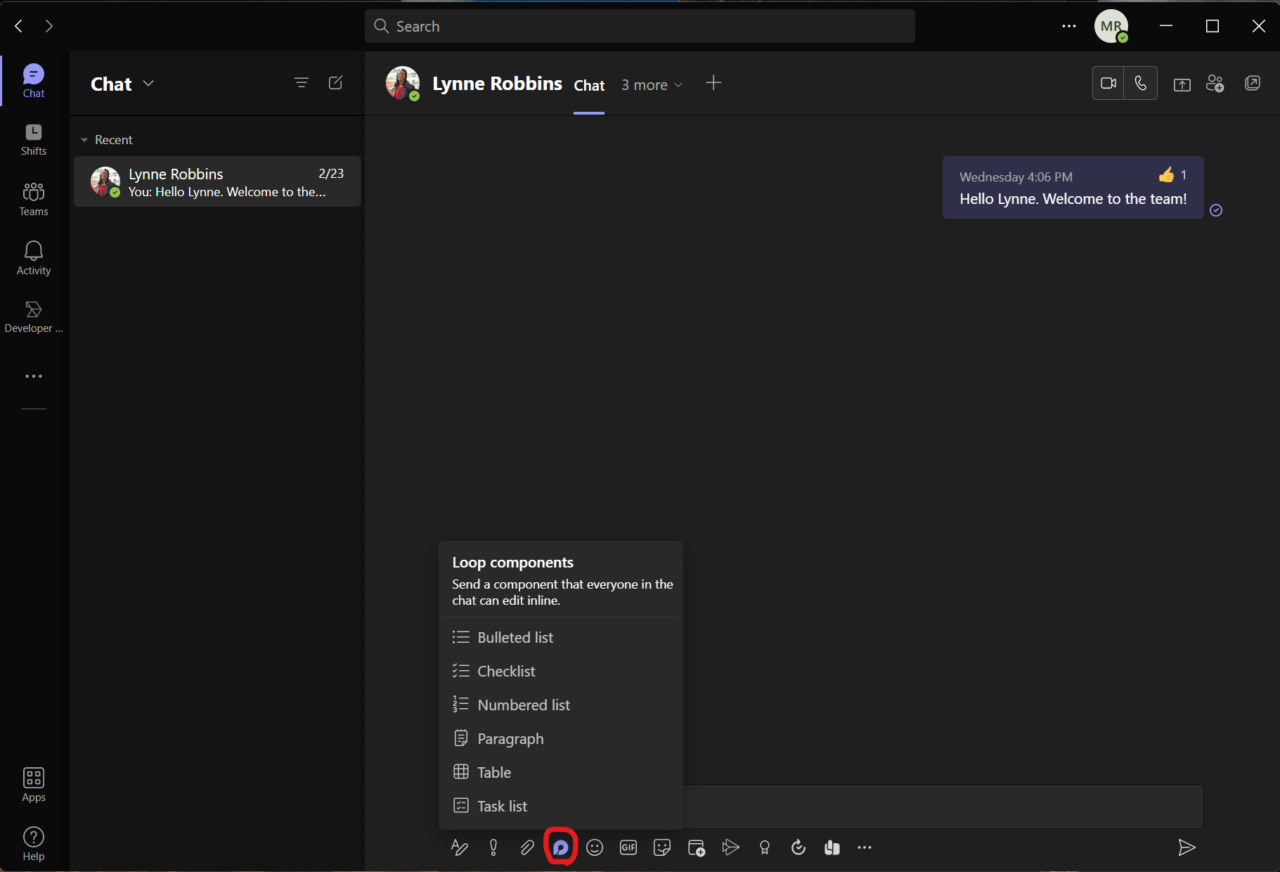Start an audio call with Lynne Robbins
The image size is (1280, 872).
pos(1140,83)
